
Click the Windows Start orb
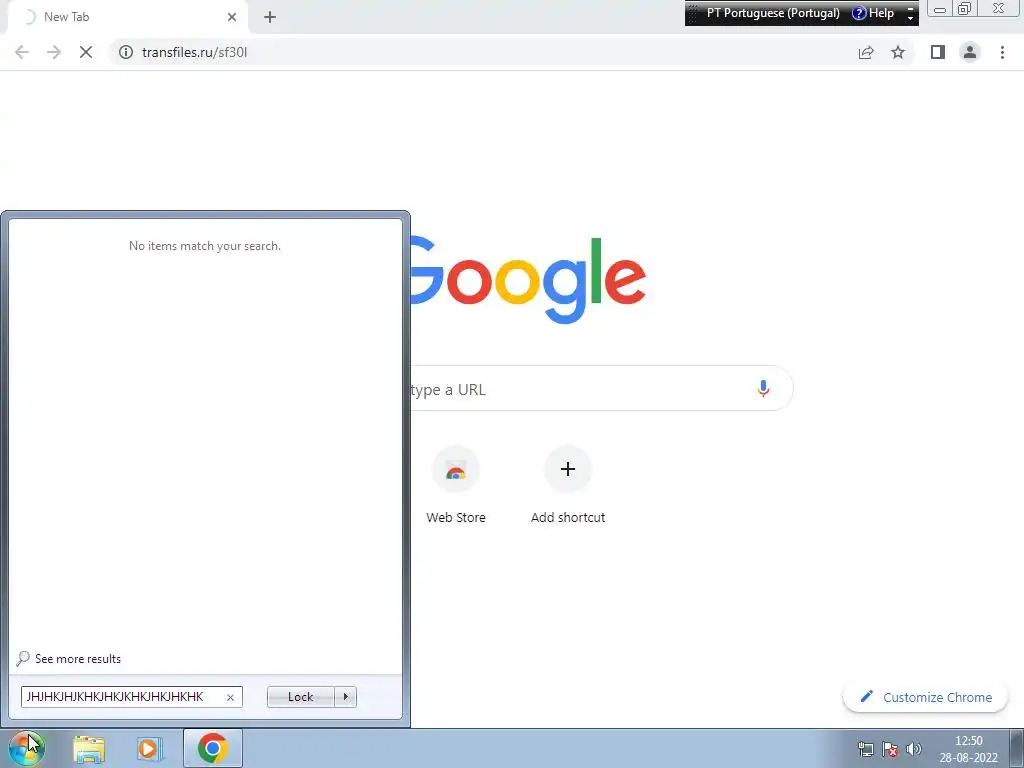click(26, 748)
